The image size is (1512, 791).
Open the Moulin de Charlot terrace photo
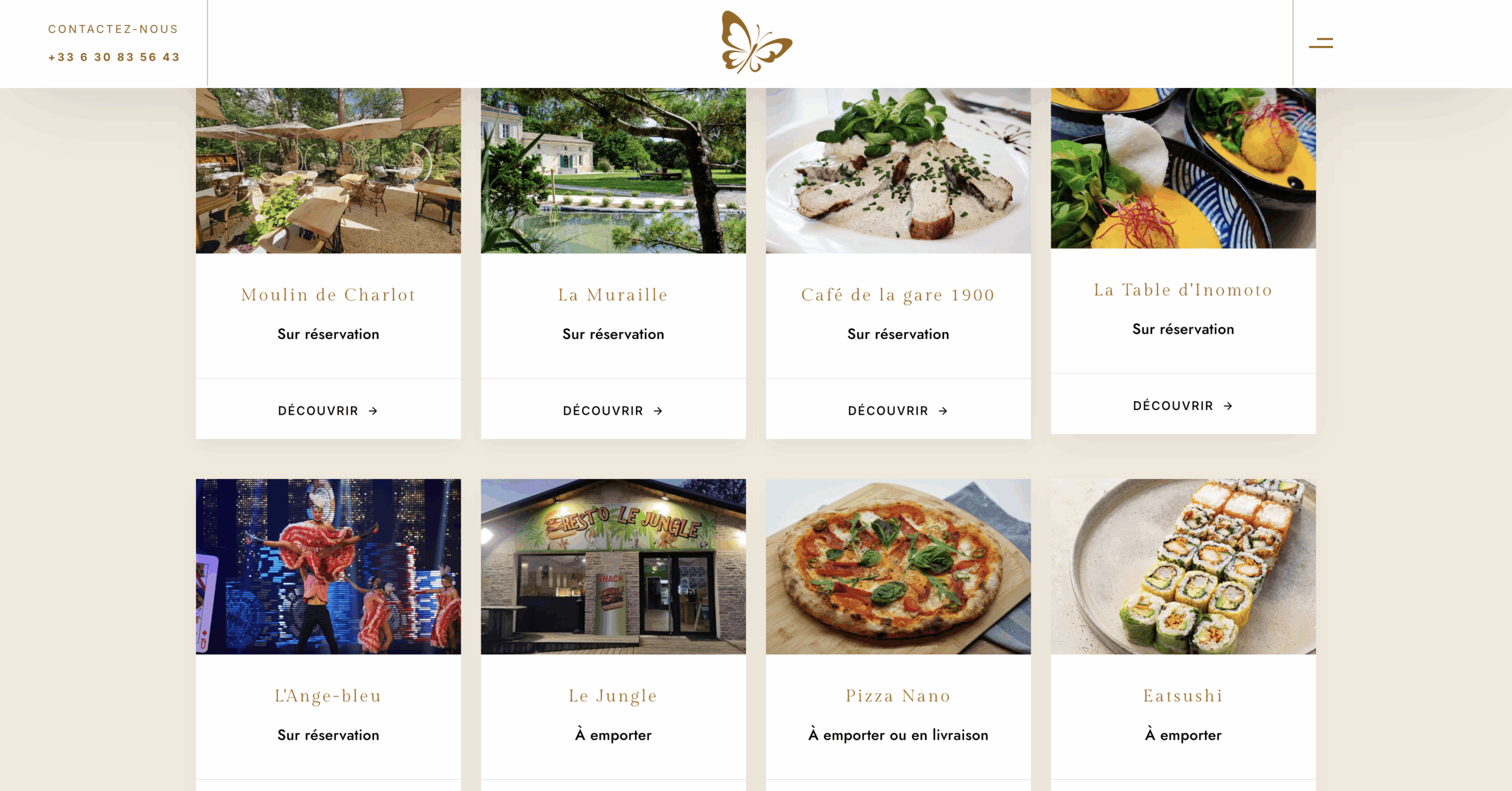(328, 171)
